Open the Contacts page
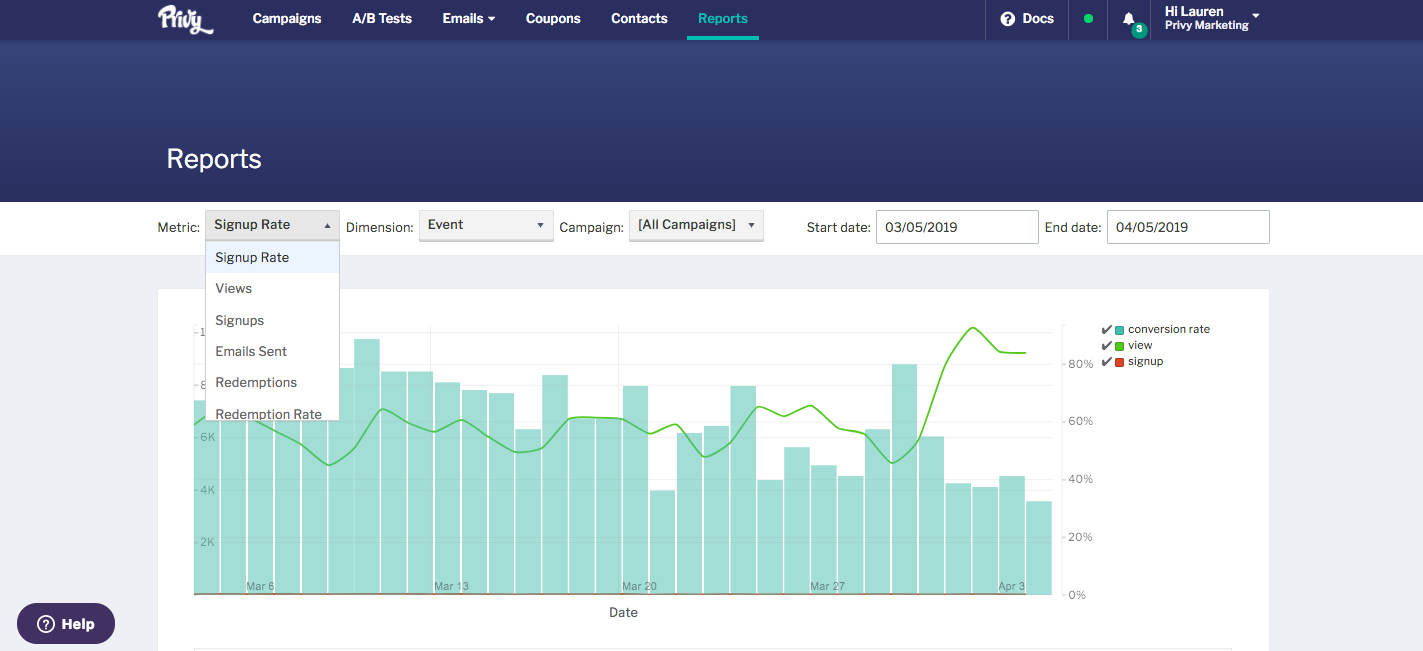Viewport: 1423px width, 651px height. (639, 19)
